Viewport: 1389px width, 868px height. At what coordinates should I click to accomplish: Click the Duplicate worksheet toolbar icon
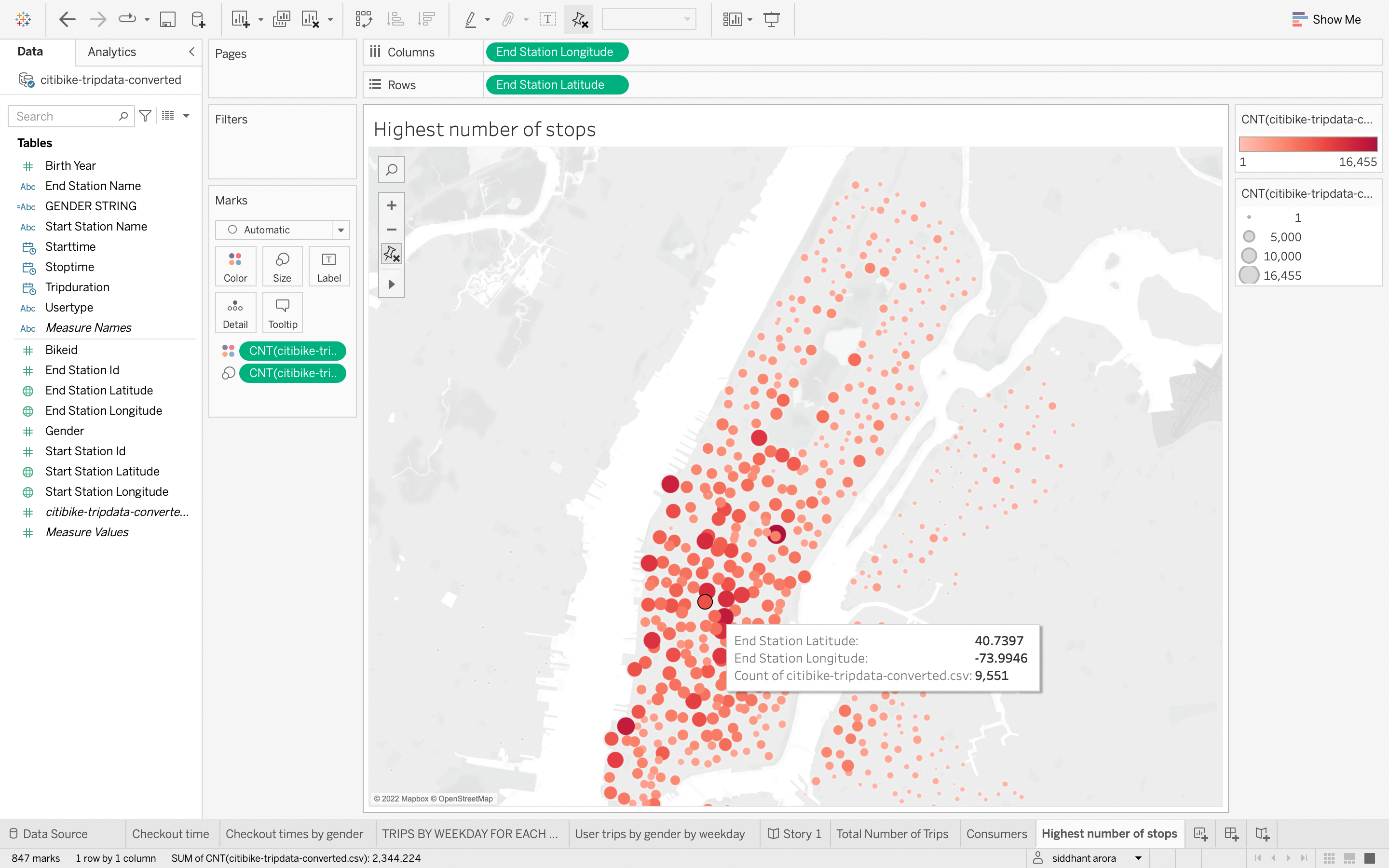281,19
